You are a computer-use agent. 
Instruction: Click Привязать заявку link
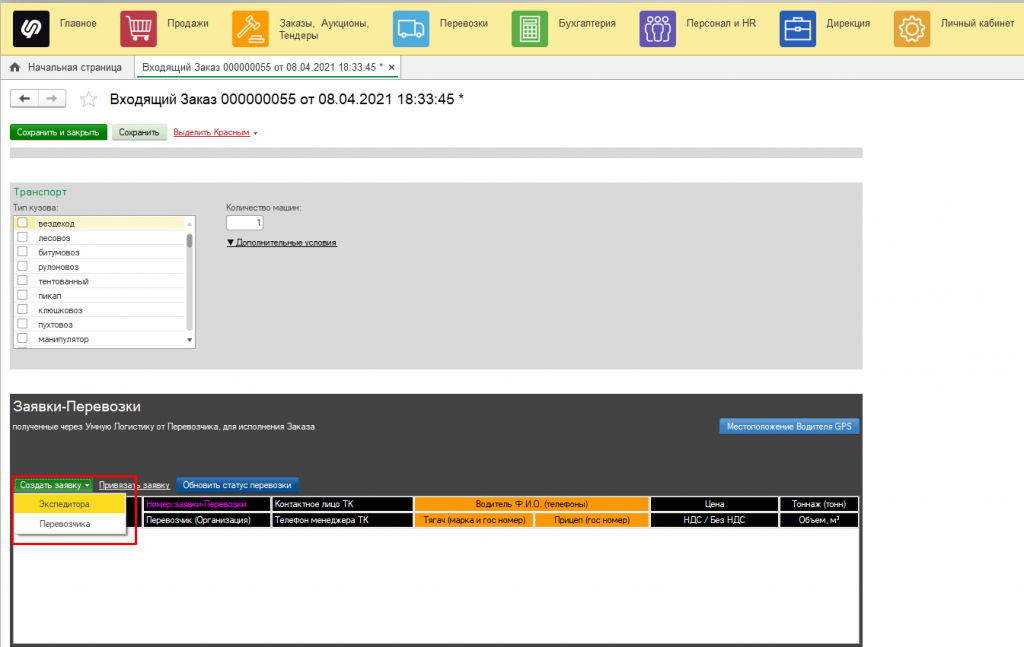click(x=134, y=485)
